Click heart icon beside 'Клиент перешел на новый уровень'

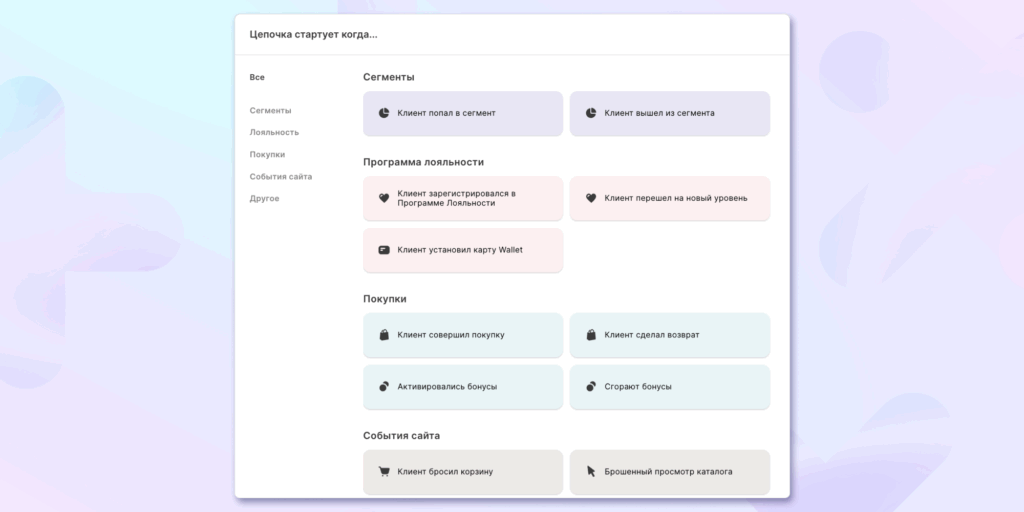591,198
